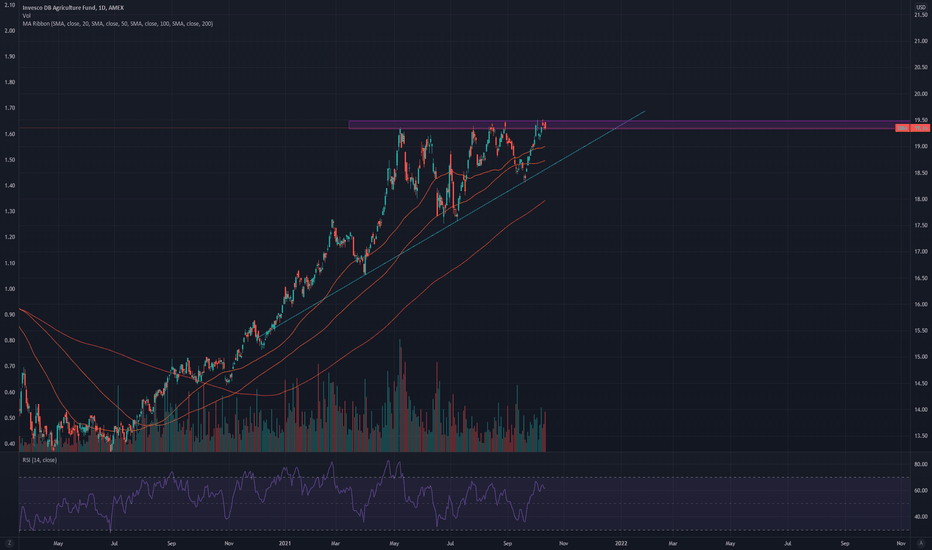Click the 0.40 left scale value
The image size is (932, 550).
(10, 444)
